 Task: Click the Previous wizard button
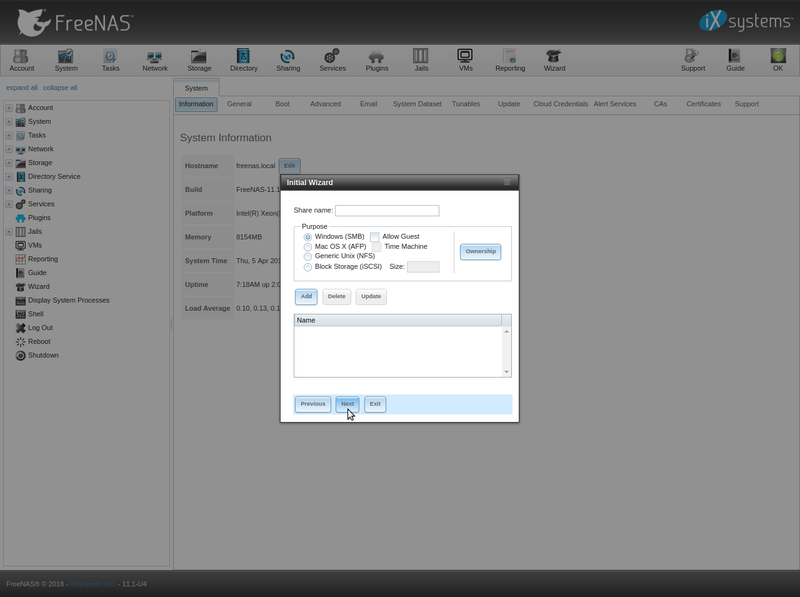[313, 404]
